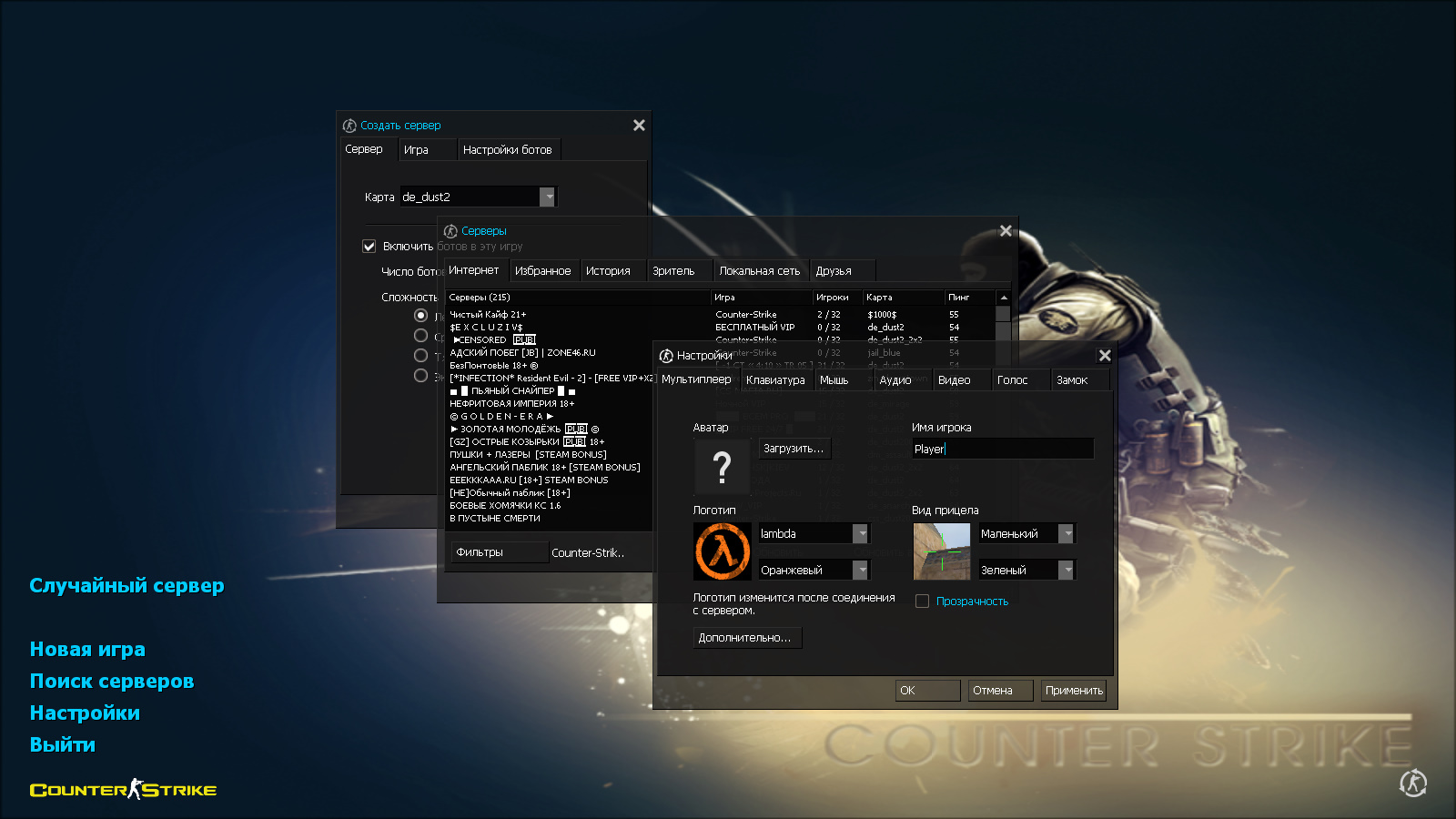Close the Создать сервер window
Screen dimensions: 1456x819
coord(639,126)
